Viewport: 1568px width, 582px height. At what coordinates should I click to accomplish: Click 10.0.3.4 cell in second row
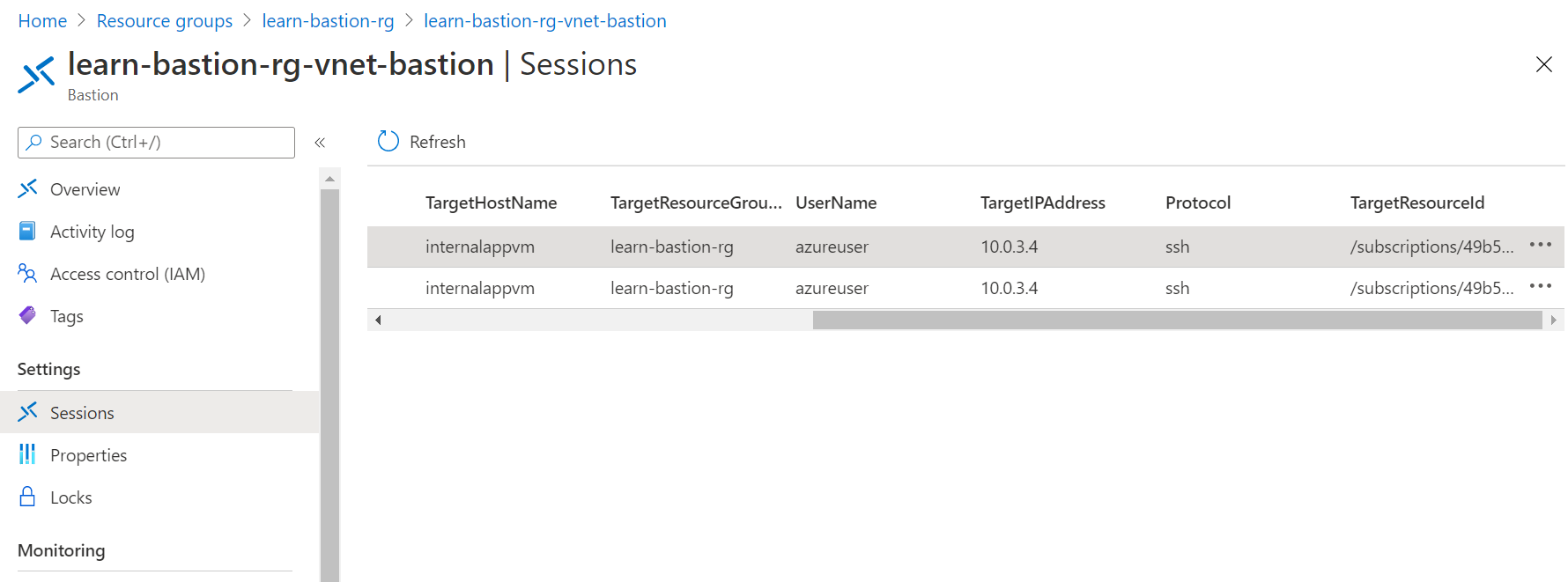pyautogui.click(x=1010, y=288)
